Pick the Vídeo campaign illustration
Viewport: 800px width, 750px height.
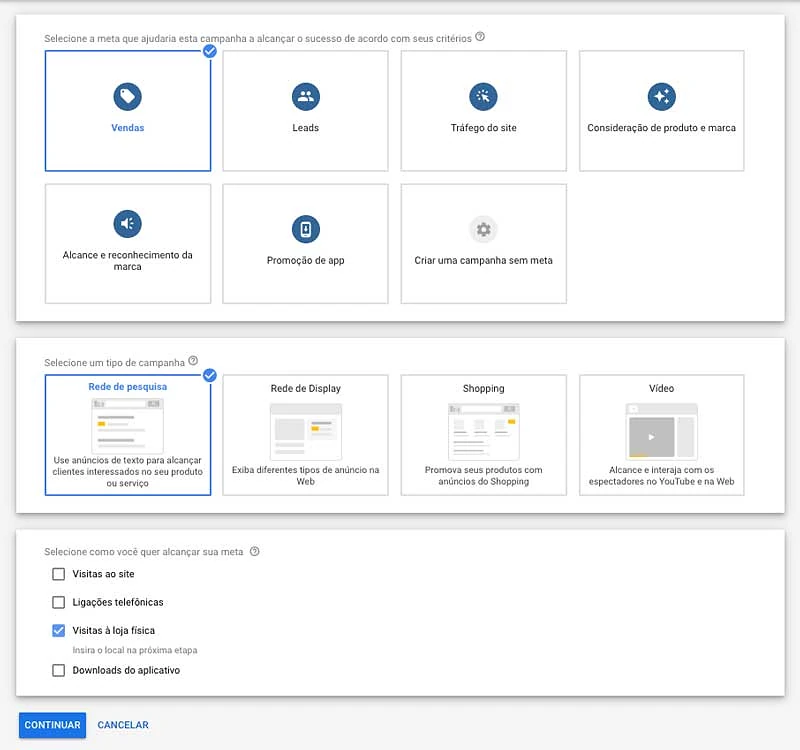pyautogui.click(x=661, y=432)
